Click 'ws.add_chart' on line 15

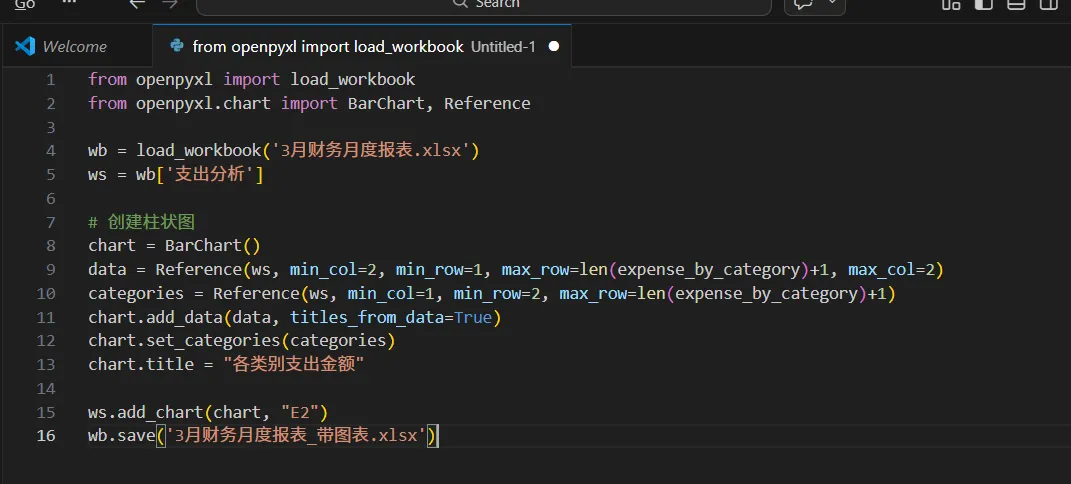tap(146, 412)
